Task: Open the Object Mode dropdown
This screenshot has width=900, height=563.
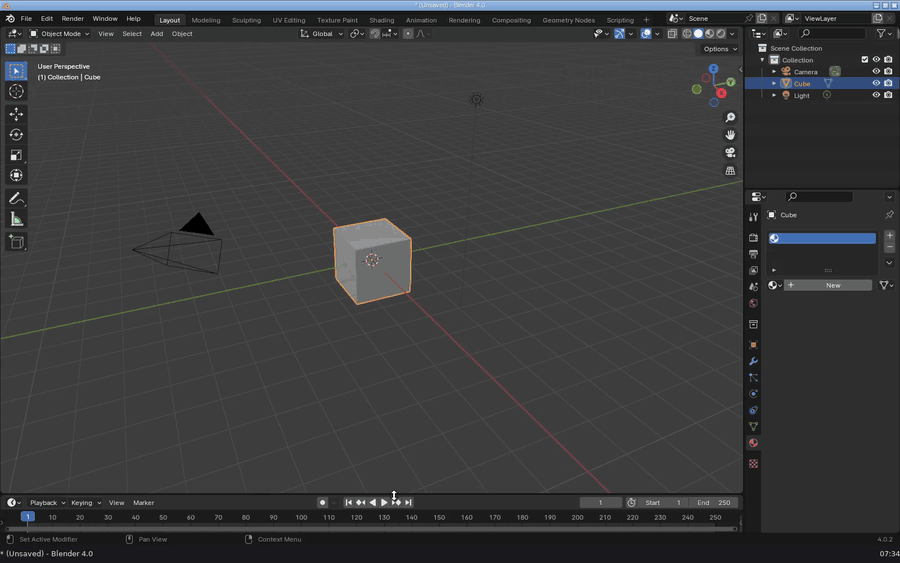Action: [x=60, y=34]
